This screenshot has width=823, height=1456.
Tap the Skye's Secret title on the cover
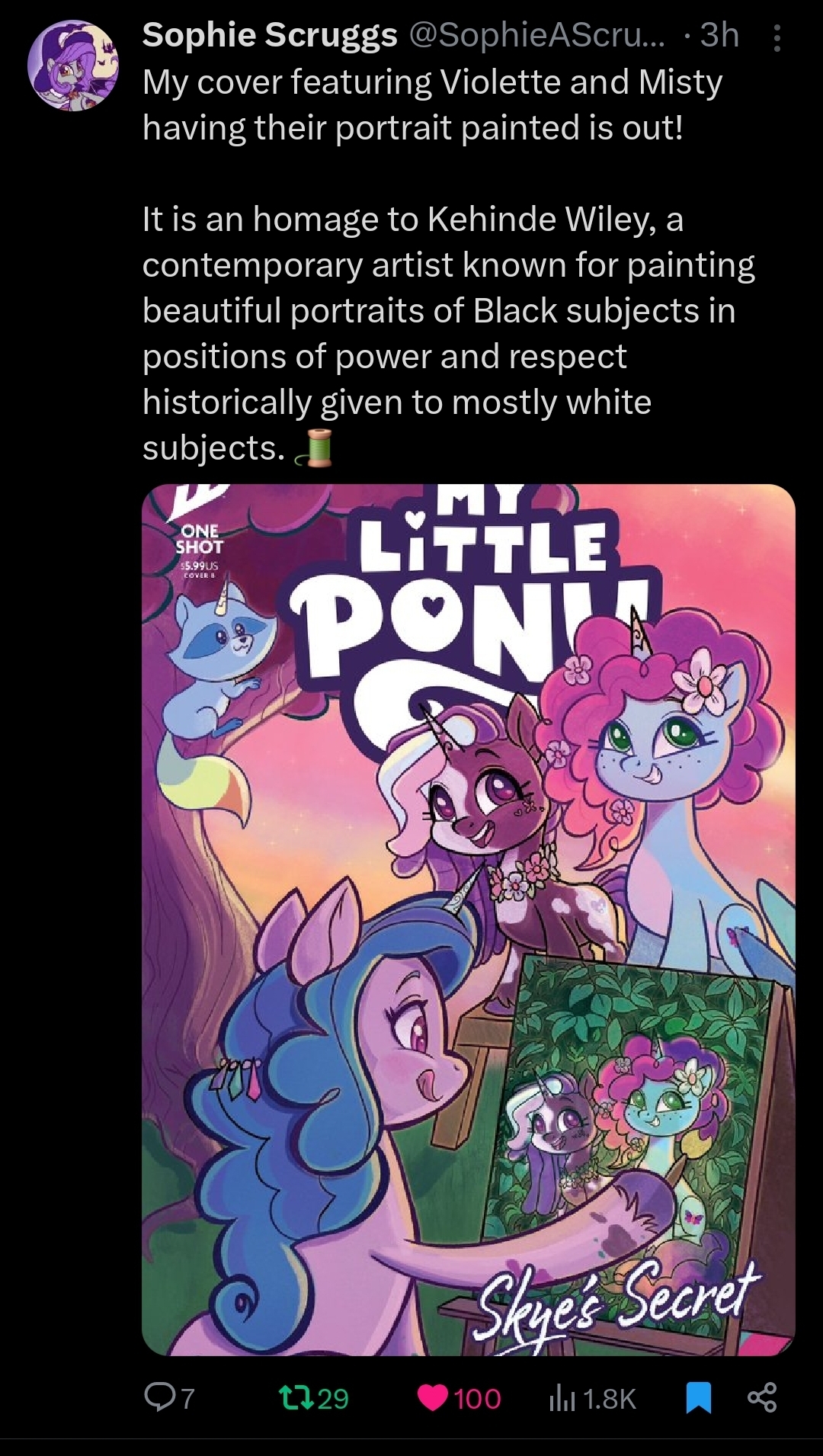click(617, 1297)
